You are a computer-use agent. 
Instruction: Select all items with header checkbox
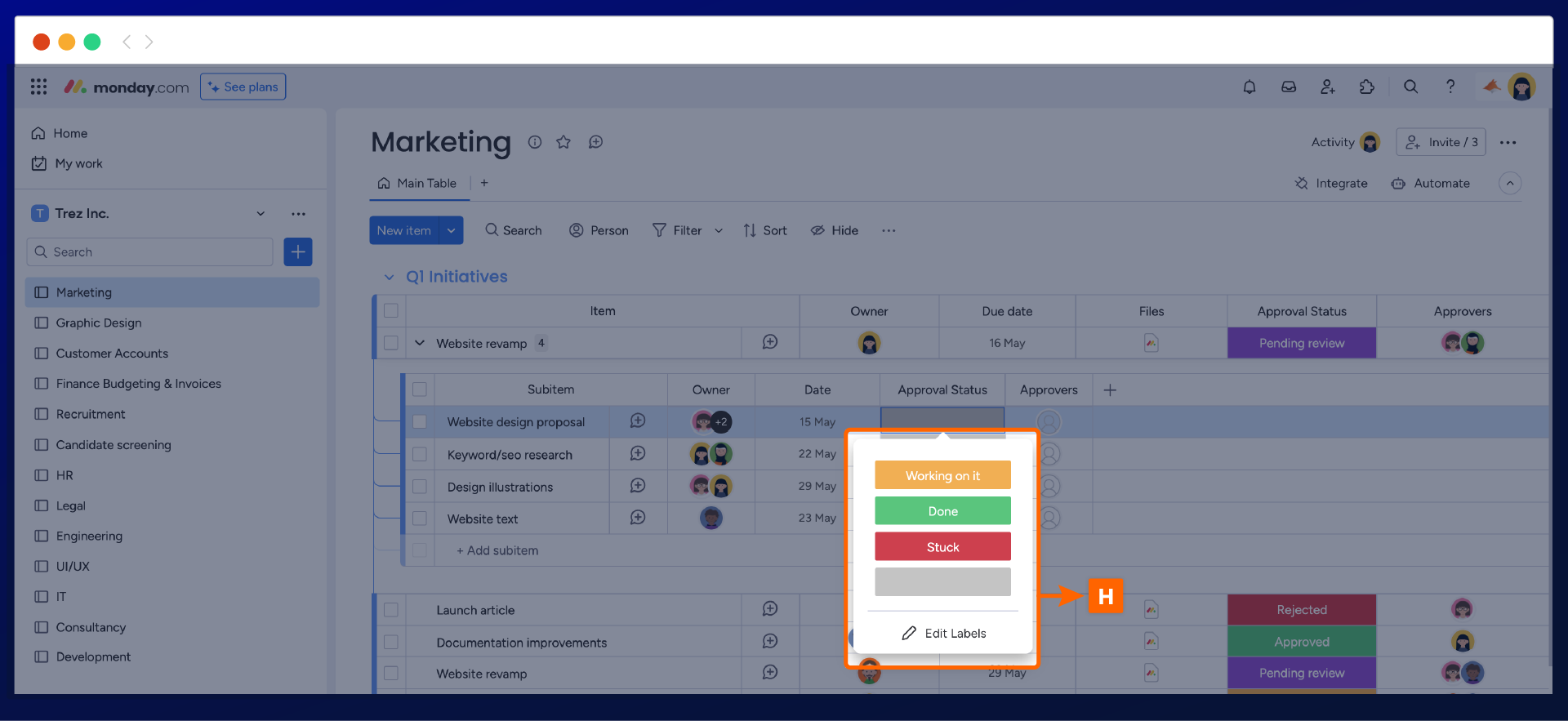tap(391, 311)
